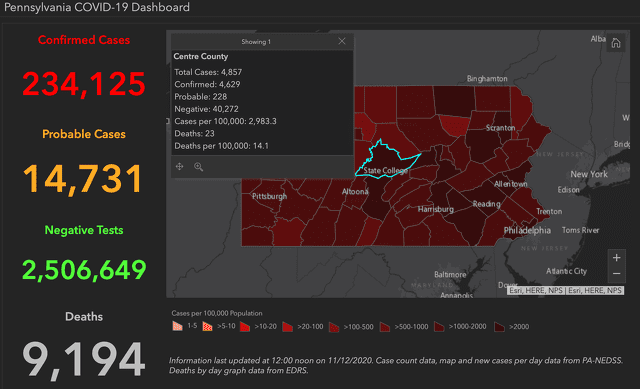The width and height of the screenshot is (640, 389).
Task: Click the Scranton label on map
Action: tap(500, 128)
